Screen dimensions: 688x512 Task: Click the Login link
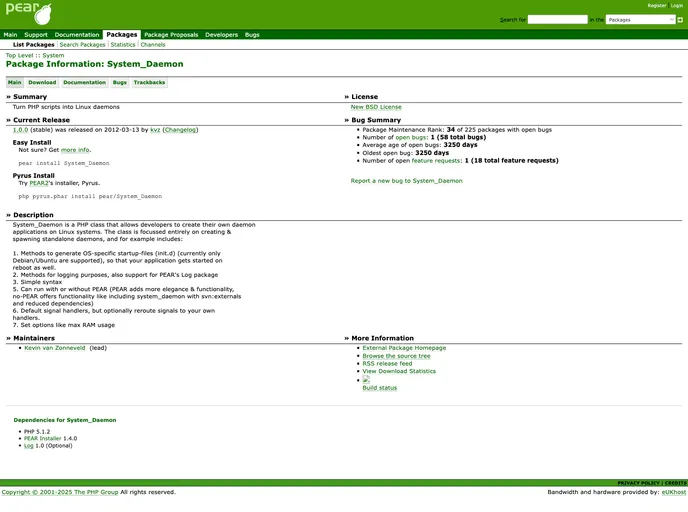point(677,6)
